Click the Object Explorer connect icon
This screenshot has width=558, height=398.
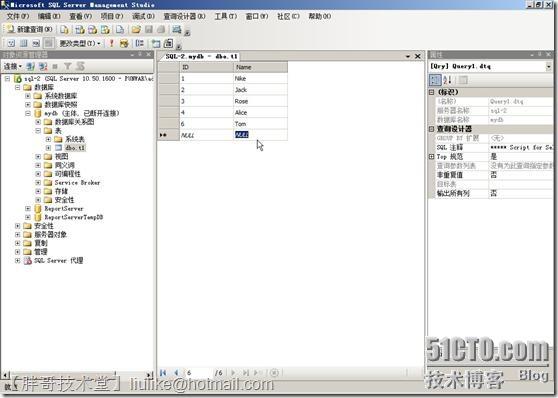click(x=31, y=66)
